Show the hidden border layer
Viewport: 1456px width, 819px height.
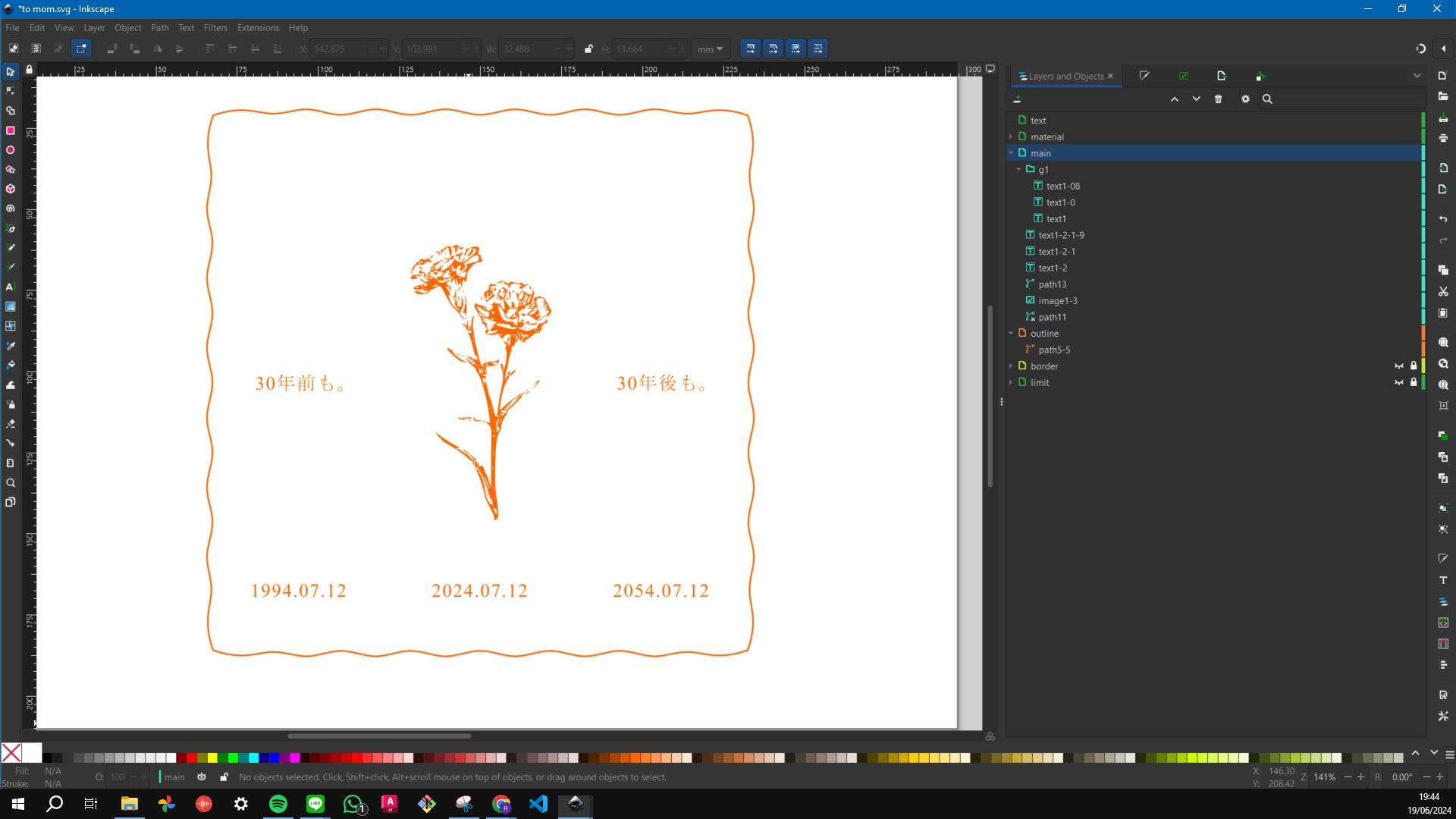tap(1398, 366)
